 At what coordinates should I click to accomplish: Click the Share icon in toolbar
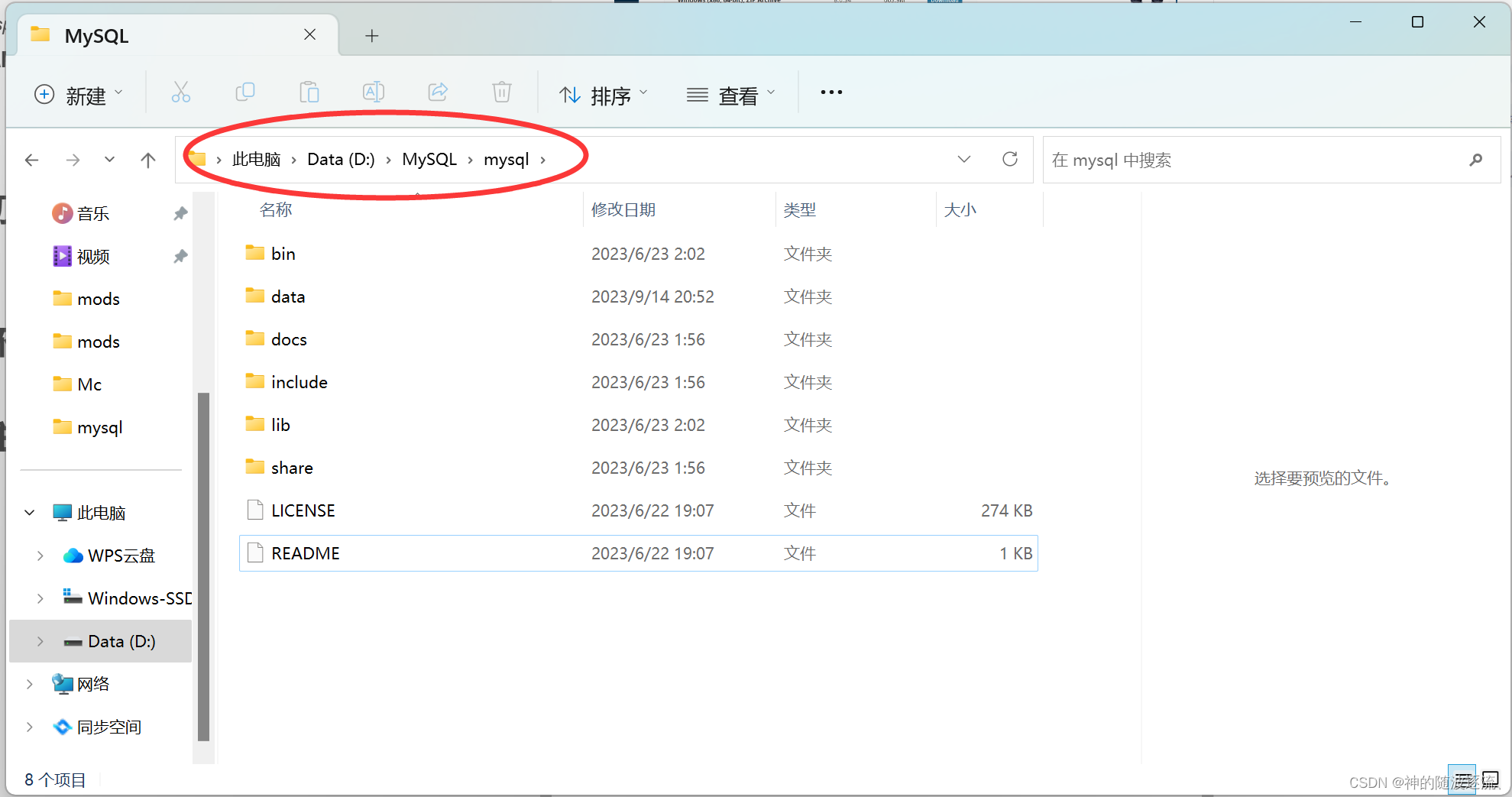(x=438, y=92)
